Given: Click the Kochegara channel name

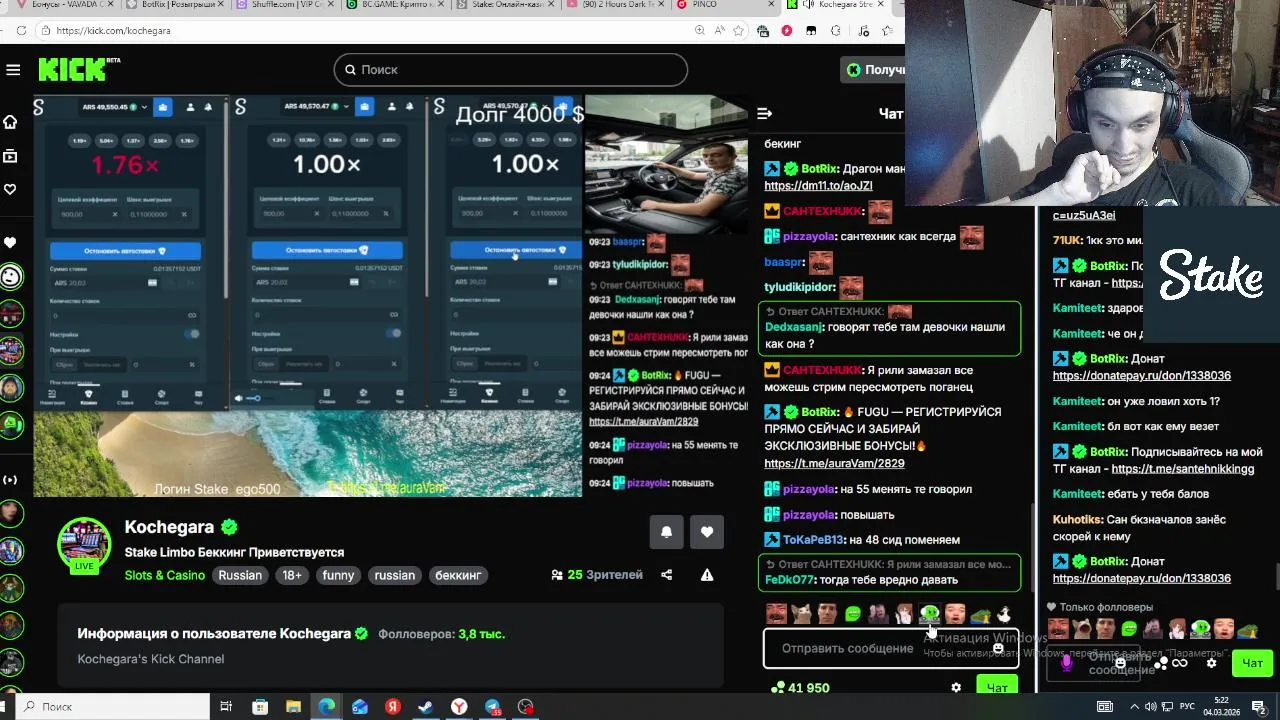Looking at the screenshot, I should [169, 527].
